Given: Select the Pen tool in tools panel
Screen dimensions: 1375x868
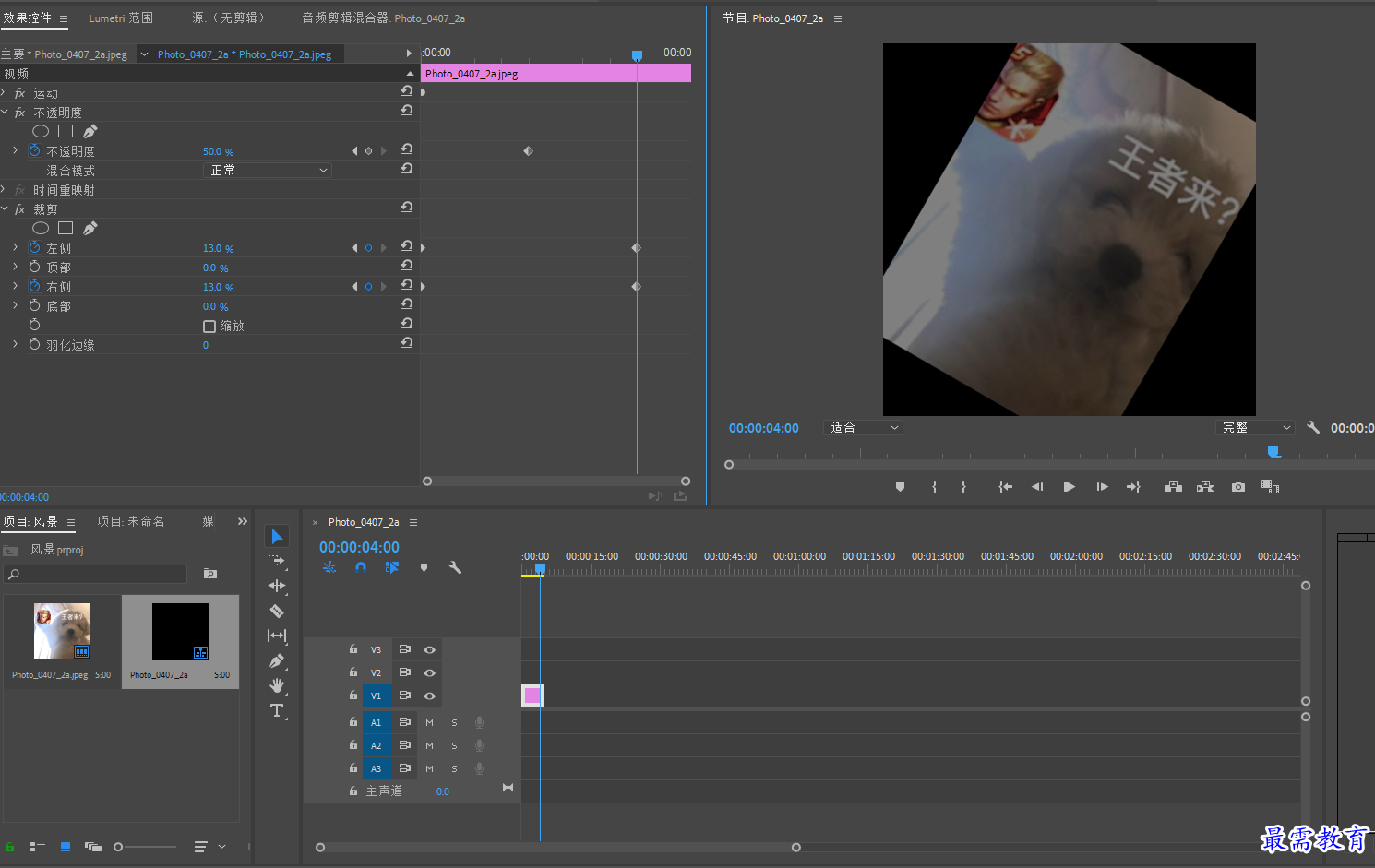Looking at the screenshot, I should coord(277,660).
